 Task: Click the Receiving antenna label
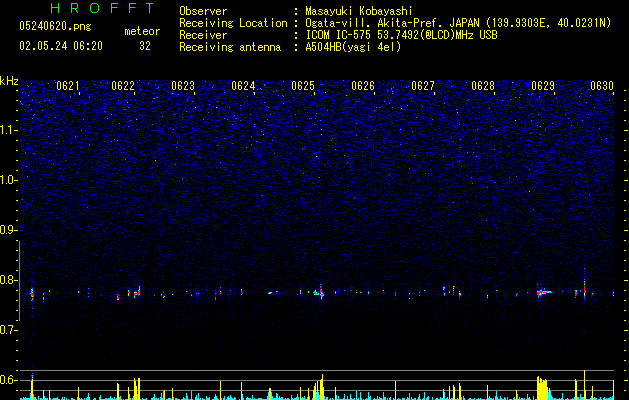pos(230,47)
